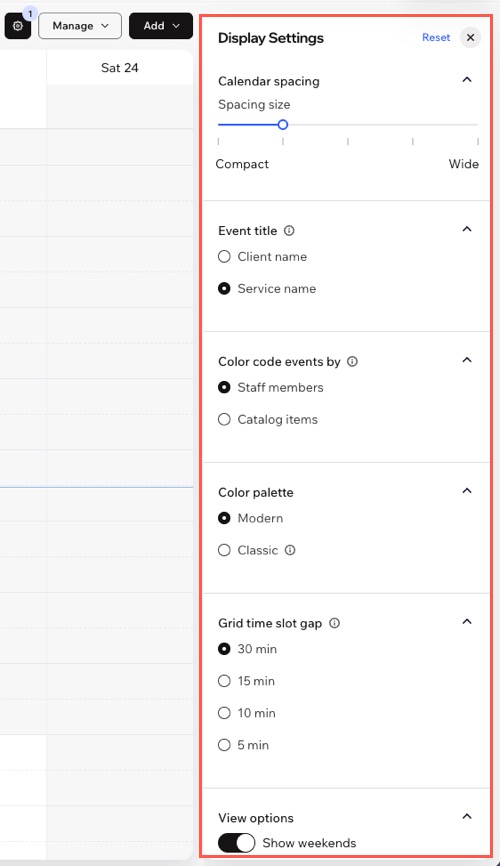This screenshot has width=500, height=866.
Task: Click the info icon next to Event title
Action: click(x=289, y=231)
